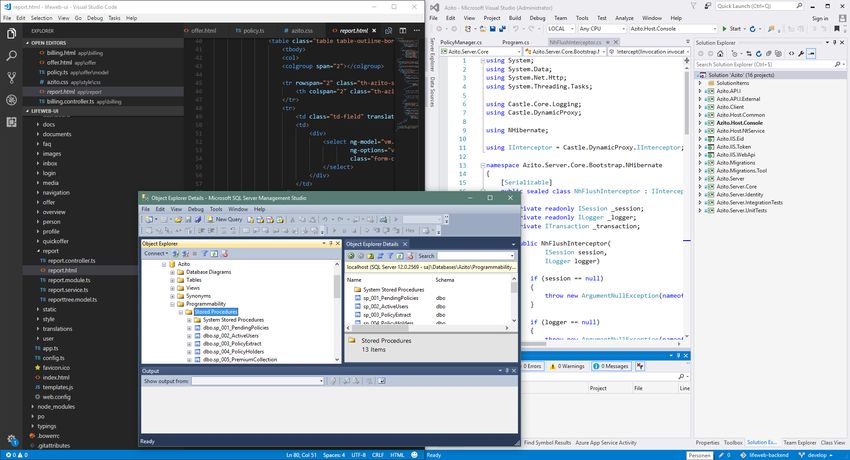The width and height of the screenshot is (850, 460).
Task: Open the Extensions view in VS Code
Action: [x=11, y=122]
